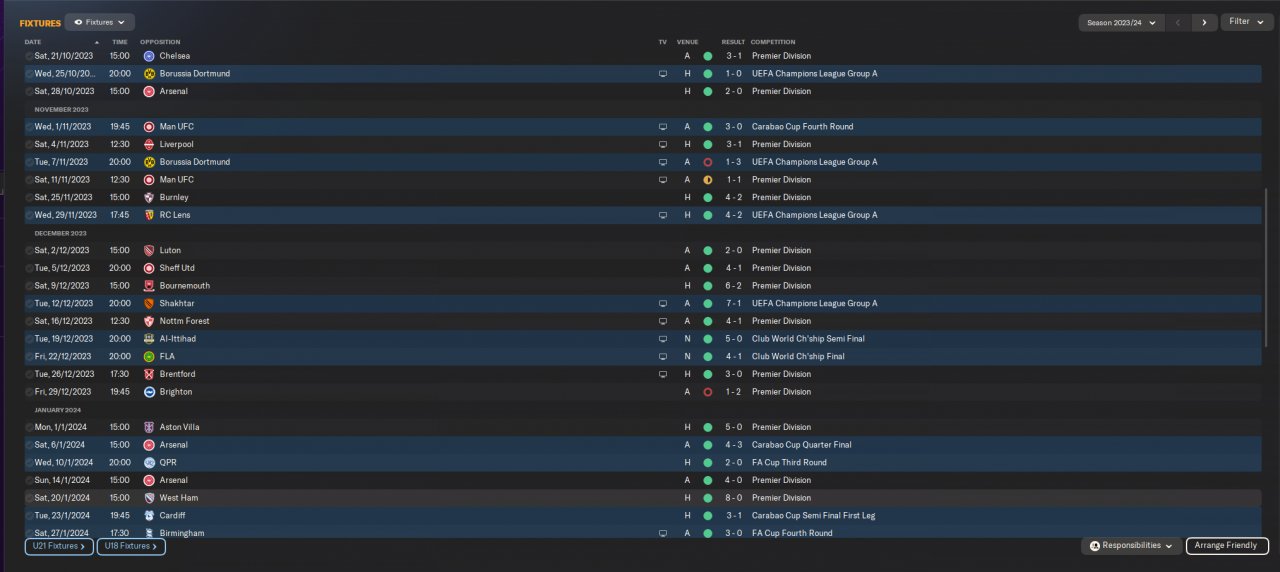Image resolution: width=1280 pixels, height=572 pixels.
Task: Go to next season arrow
Action: (1204, 22)
